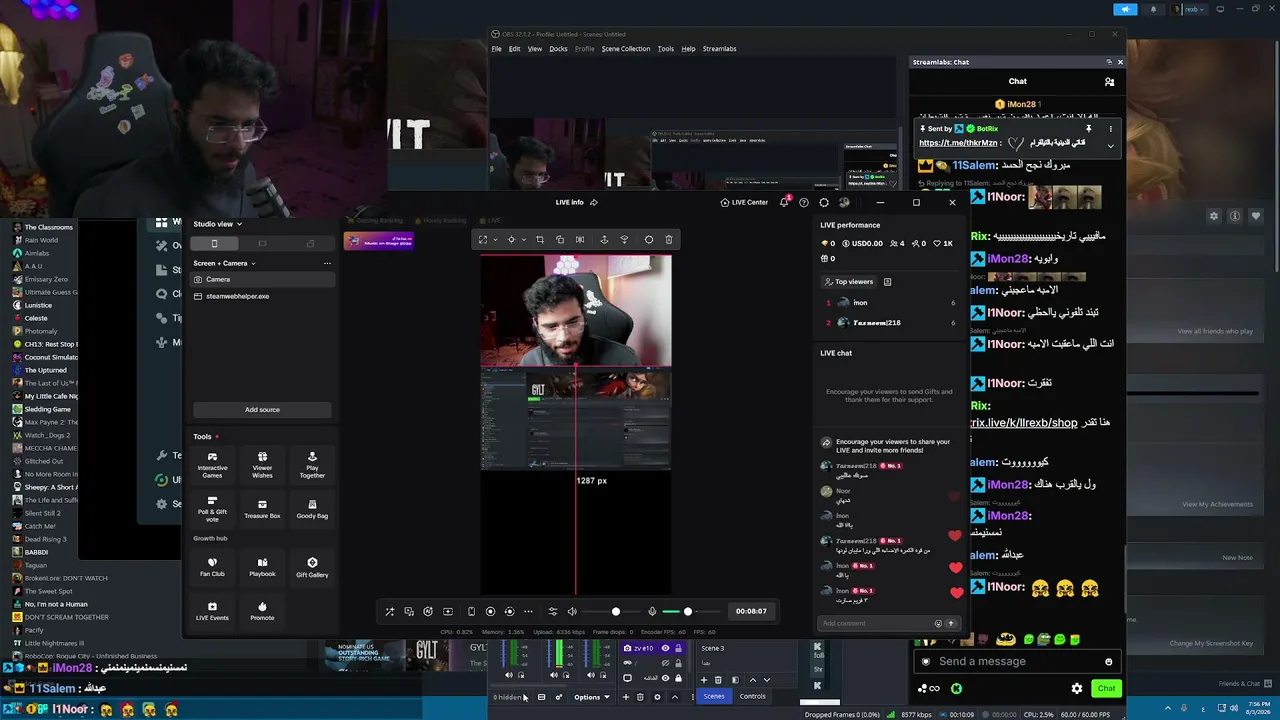This screenshot has width=1280, height=720.
Task: Open Streamlabs chat settings gear
Action: pyautogui.click(x=1077, y=688)
